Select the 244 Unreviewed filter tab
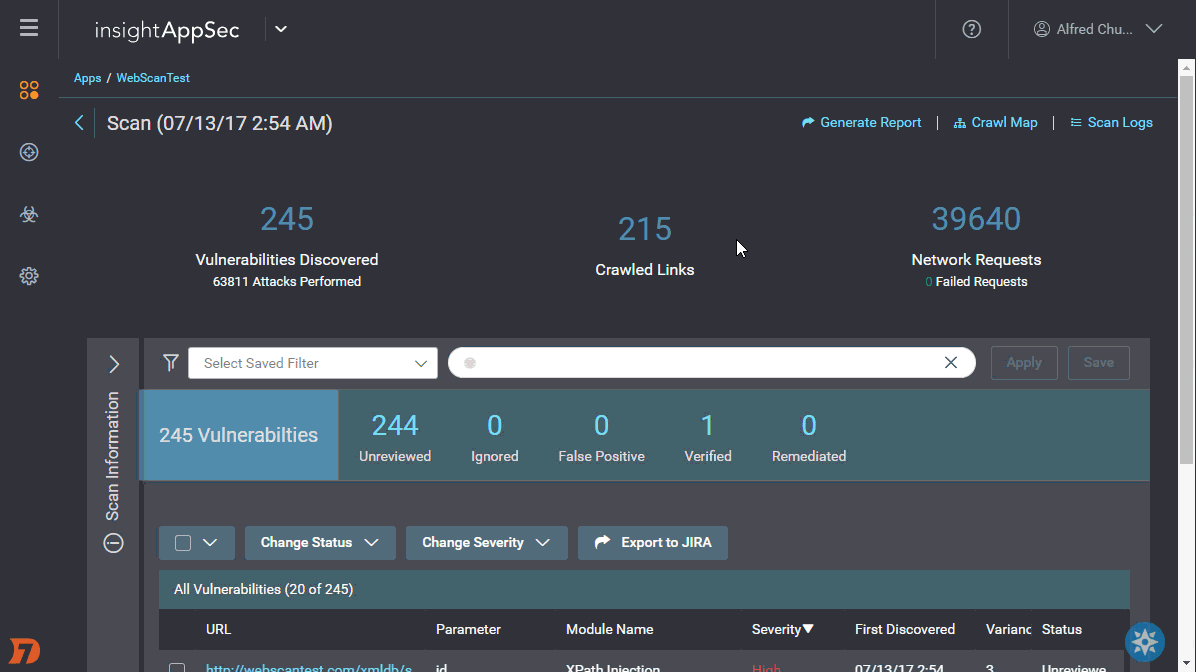This screenshot has width=1196, height=672. [x=395, y=436]
